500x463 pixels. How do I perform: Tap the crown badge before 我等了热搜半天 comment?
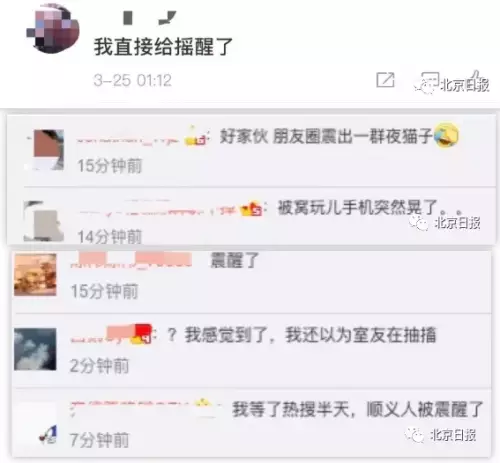tap(203, 405)
